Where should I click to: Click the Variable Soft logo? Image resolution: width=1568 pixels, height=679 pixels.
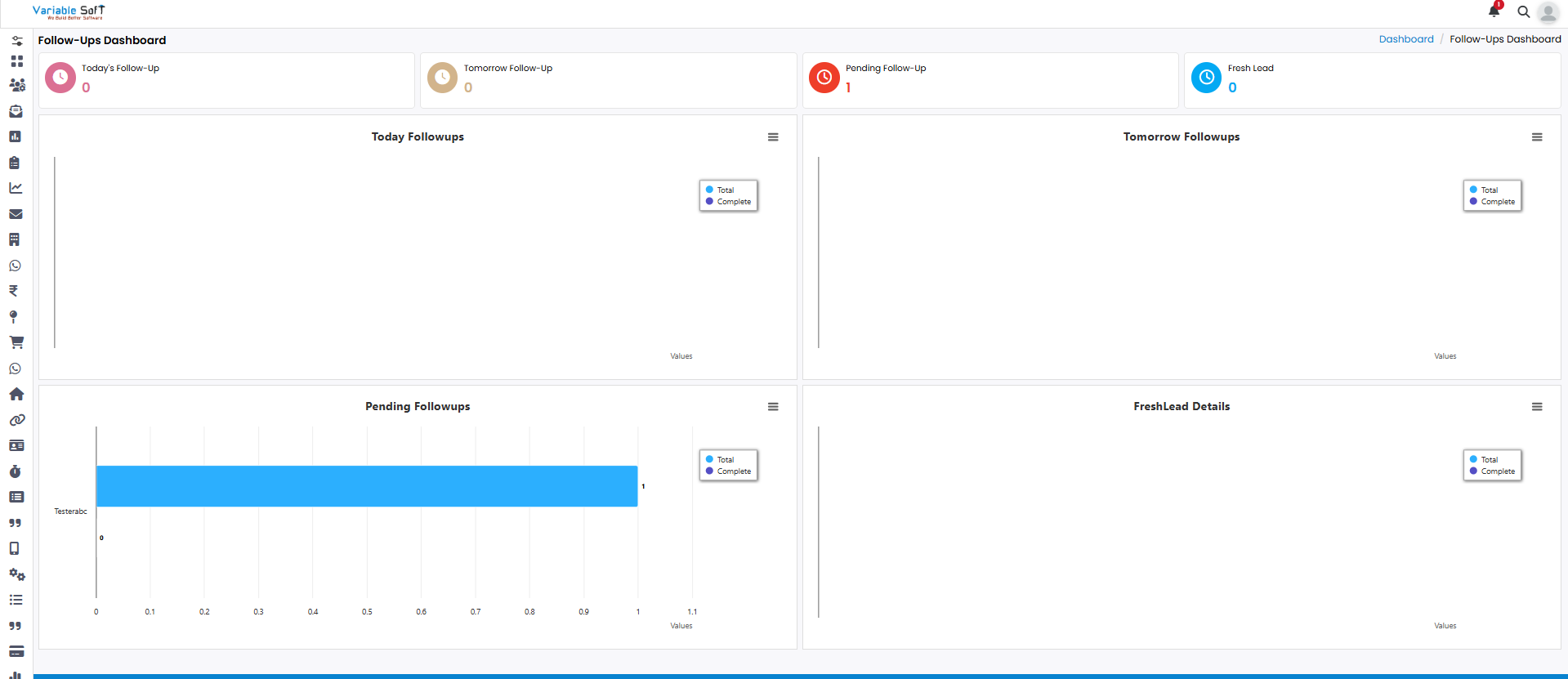point(69,11)
